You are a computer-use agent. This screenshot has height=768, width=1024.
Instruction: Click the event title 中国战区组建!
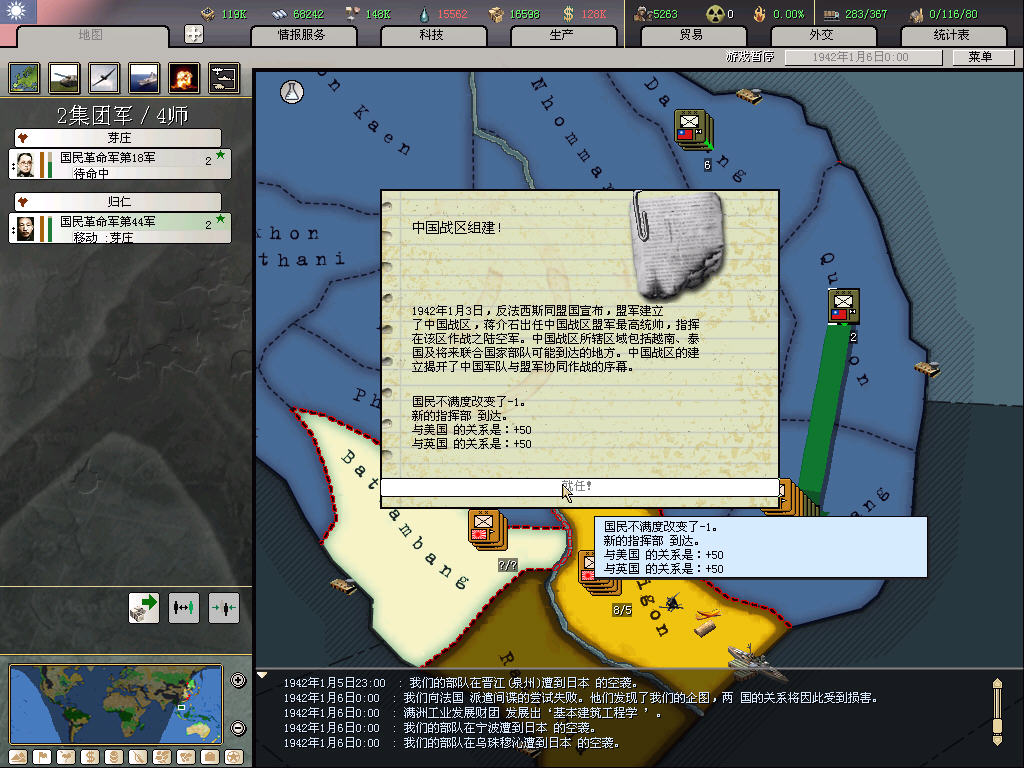[457, 228]
